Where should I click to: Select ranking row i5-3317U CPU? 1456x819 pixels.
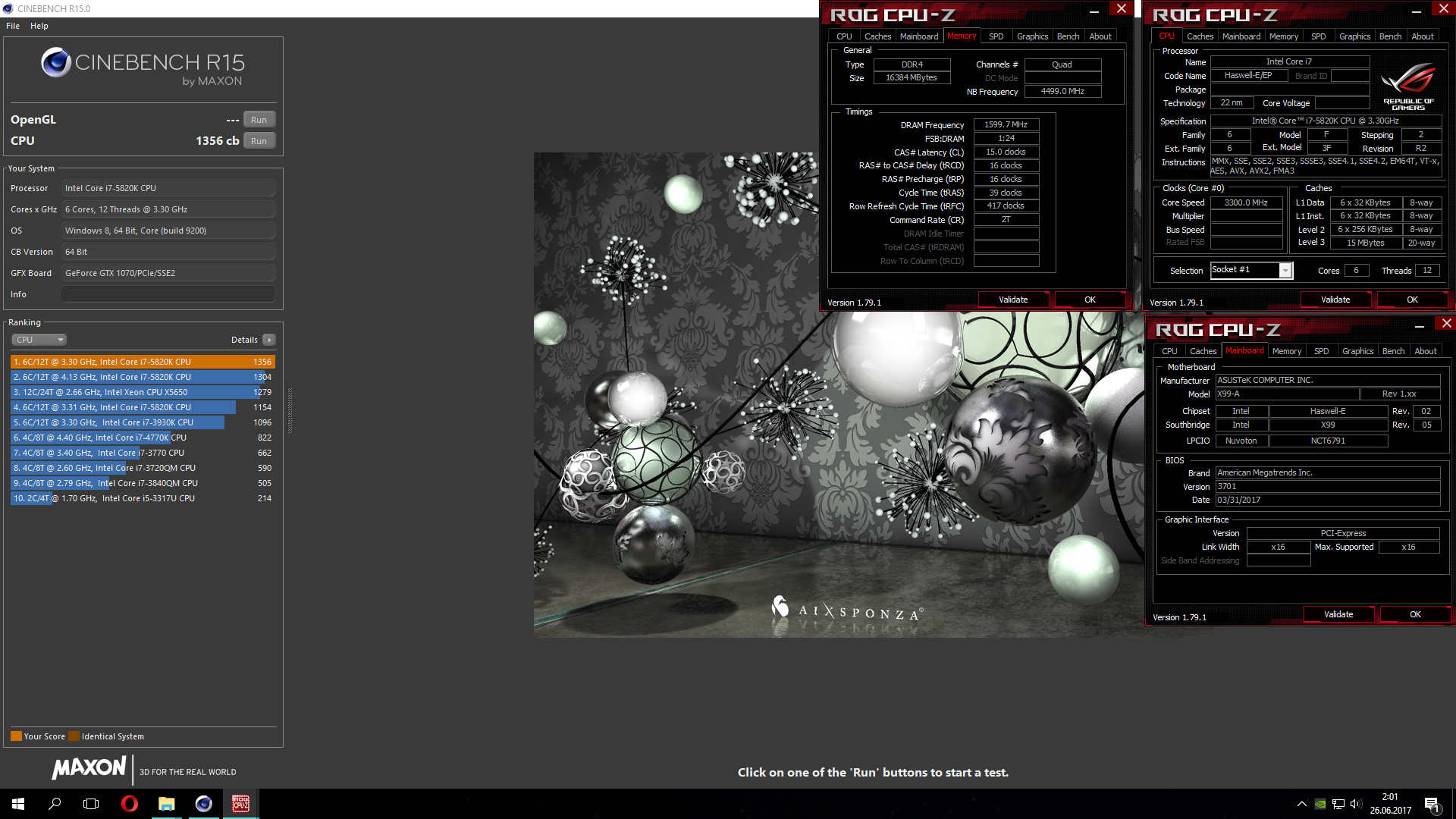(x=143, y=498)
